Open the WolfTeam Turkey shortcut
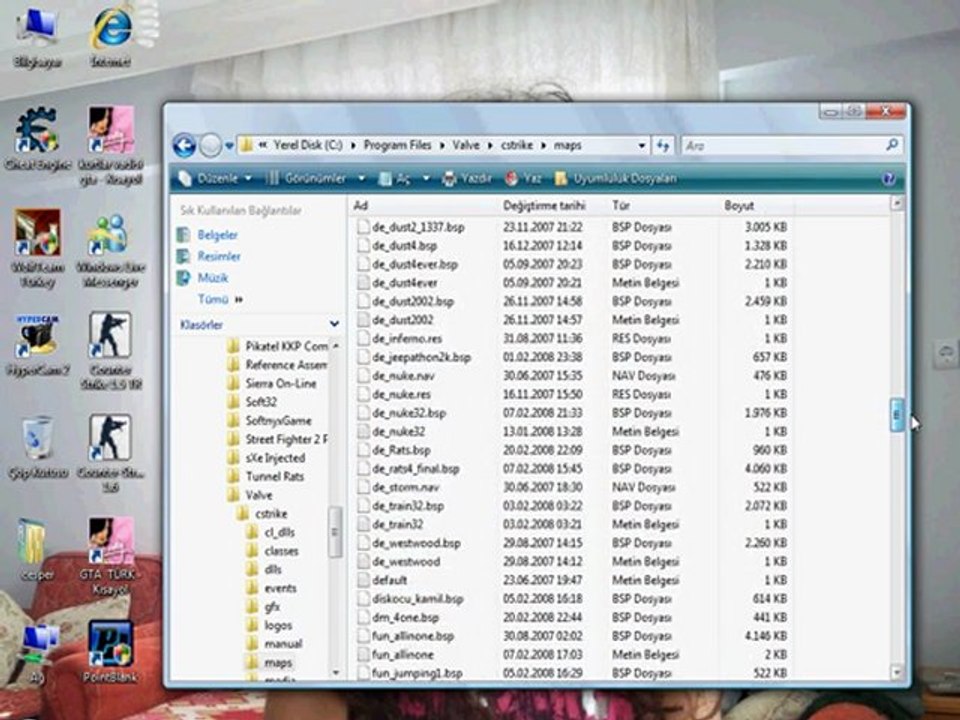This screenshot has height=720, width=960. coord(37,248)
